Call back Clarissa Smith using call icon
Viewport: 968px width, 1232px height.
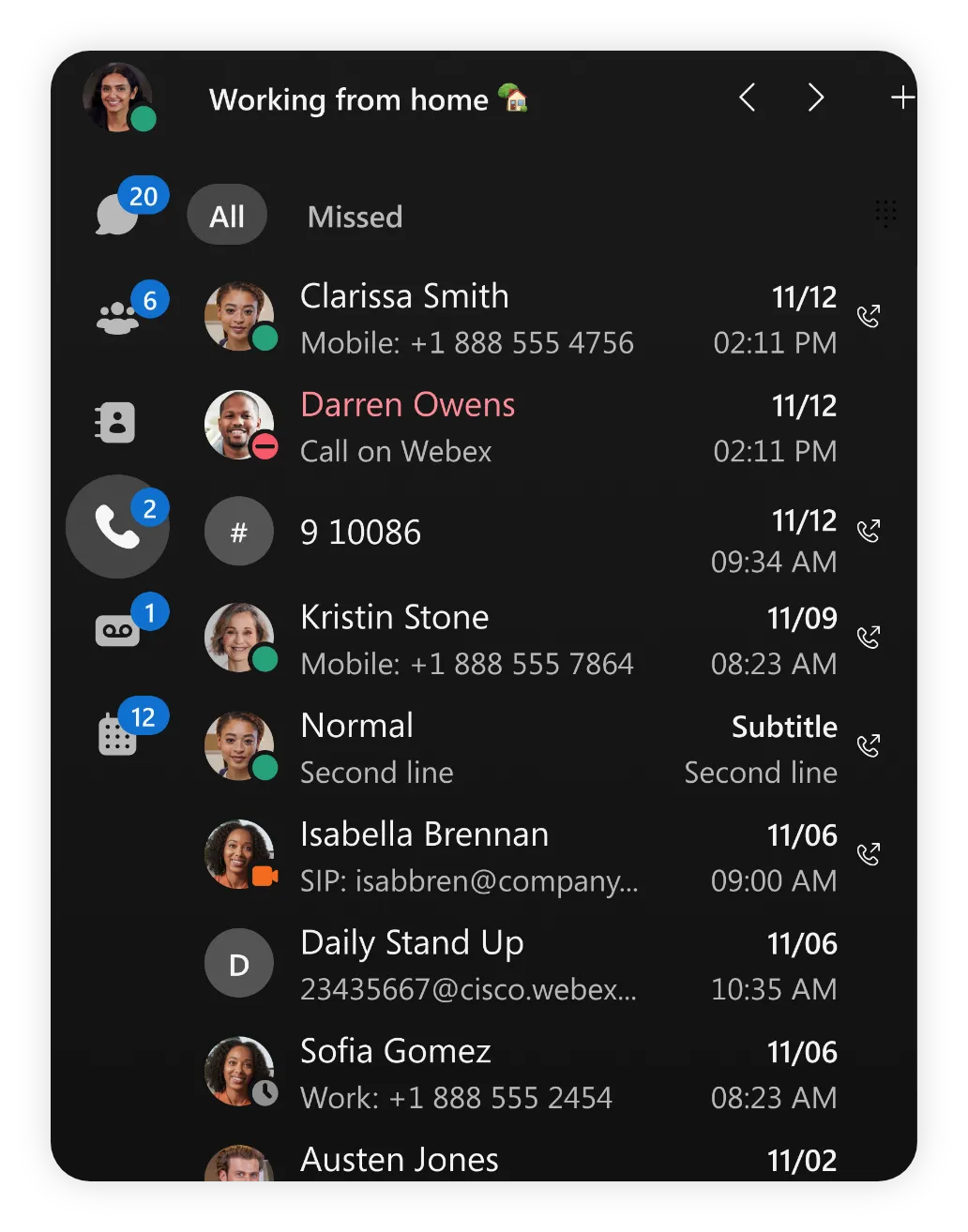(x=869, y=317)
